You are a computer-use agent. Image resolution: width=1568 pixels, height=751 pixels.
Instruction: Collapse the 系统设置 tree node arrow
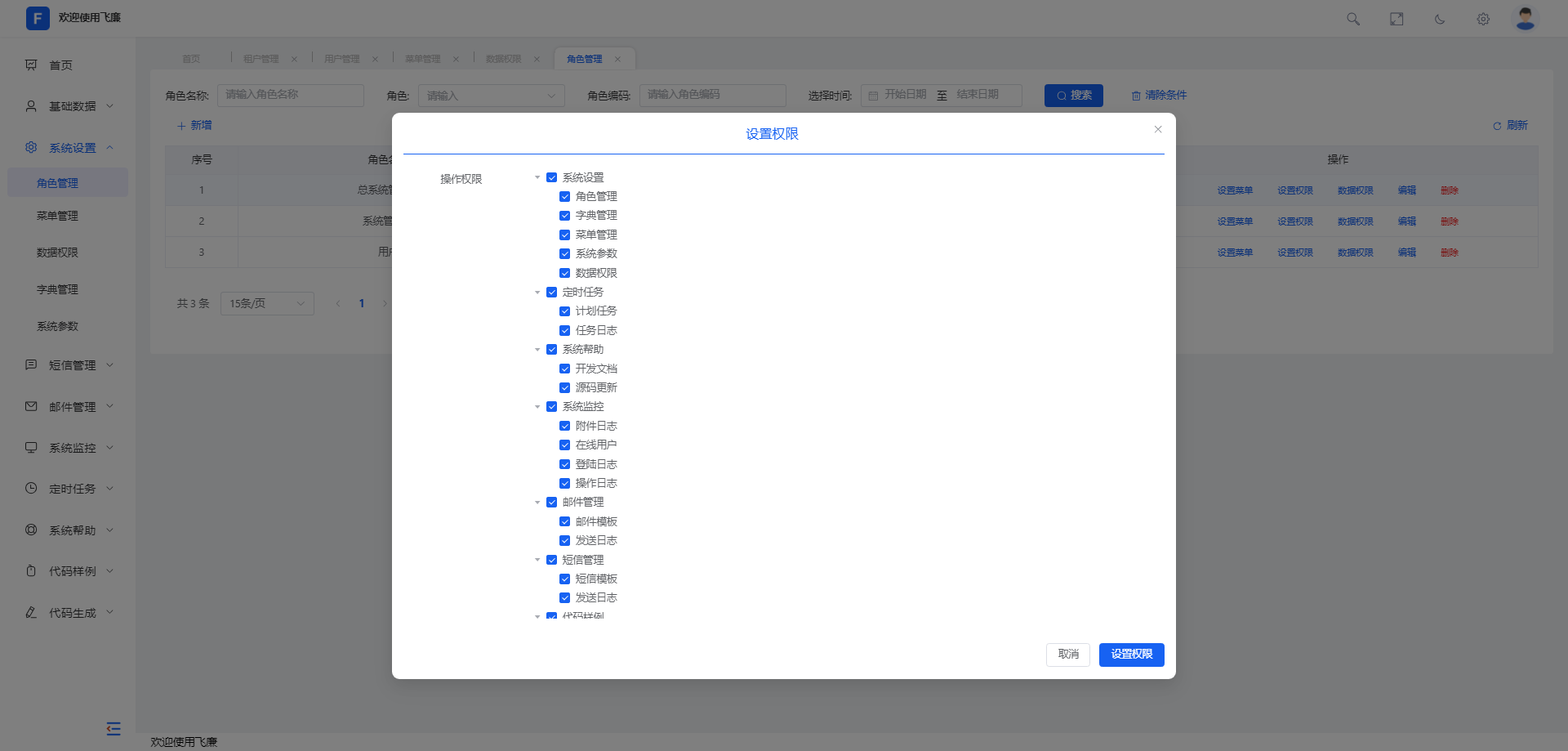point(537,177)
